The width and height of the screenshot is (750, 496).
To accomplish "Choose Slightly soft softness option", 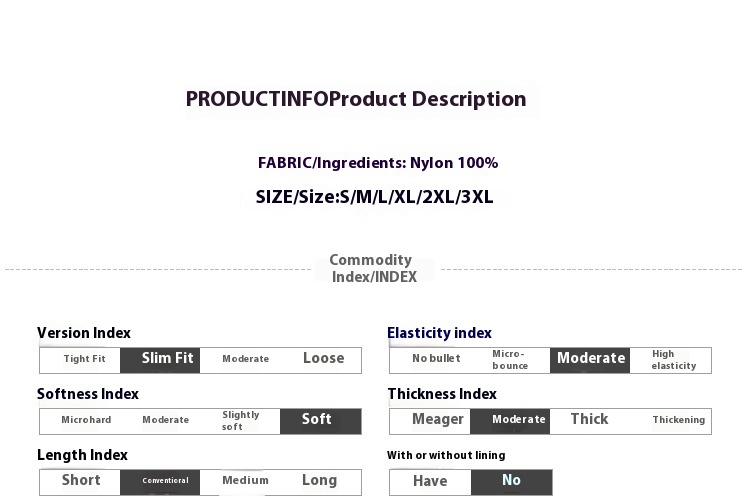I will pyautogui.click(x=241, y=420).
